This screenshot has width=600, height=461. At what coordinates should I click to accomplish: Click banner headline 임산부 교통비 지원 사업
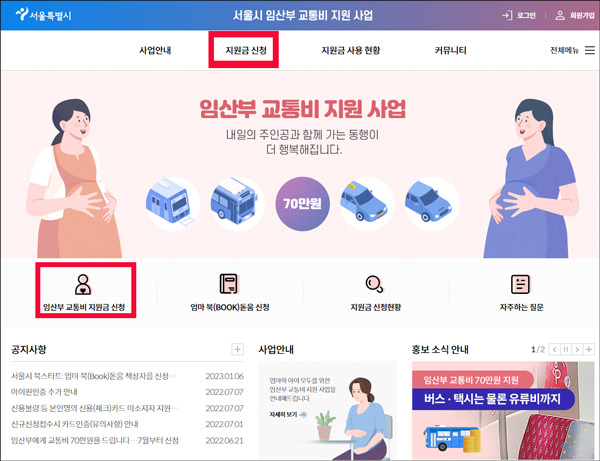pyautogui.click(x=303, y=109)
